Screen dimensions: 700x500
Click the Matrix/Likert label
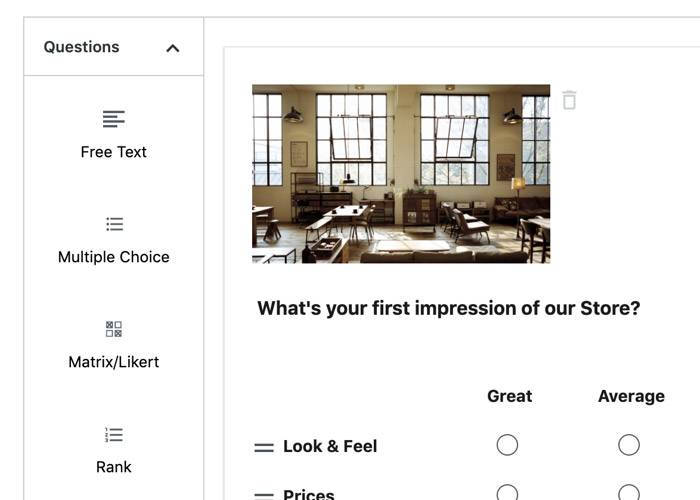click(x=114, y=362)
